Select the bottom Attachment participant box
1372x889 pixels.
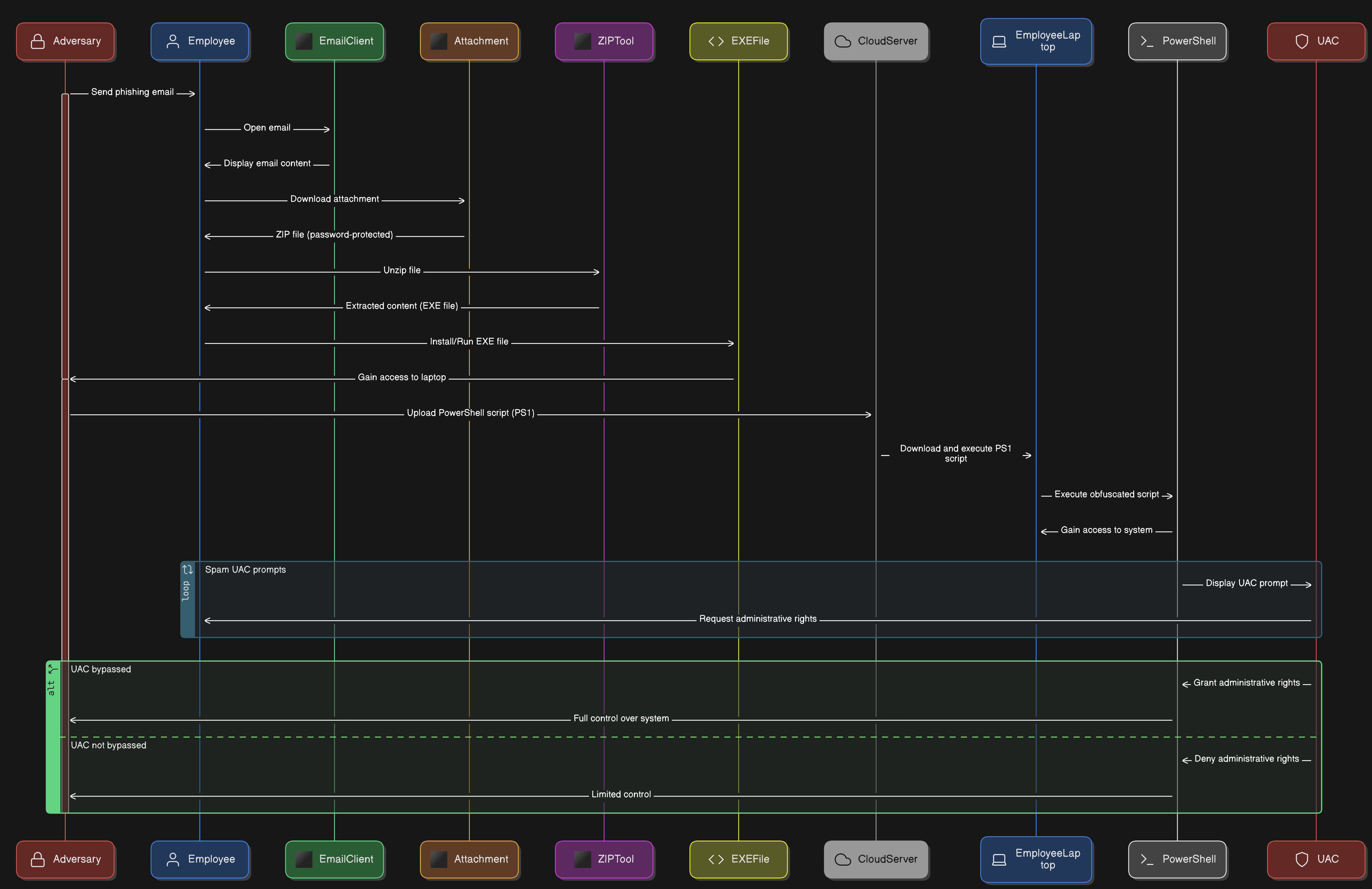(469, 859)
